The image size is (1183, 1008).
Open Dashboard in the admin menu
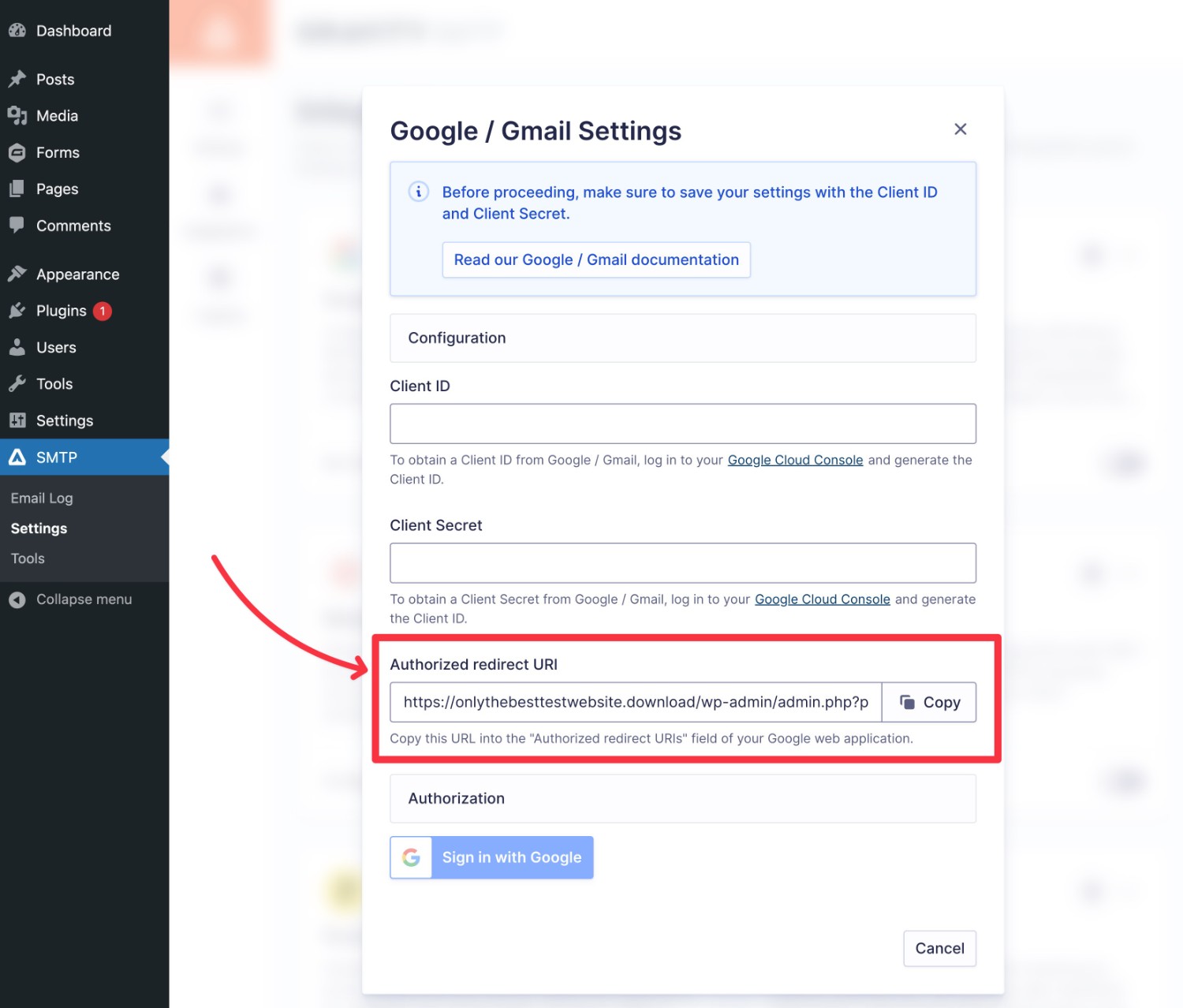[84, 31]
